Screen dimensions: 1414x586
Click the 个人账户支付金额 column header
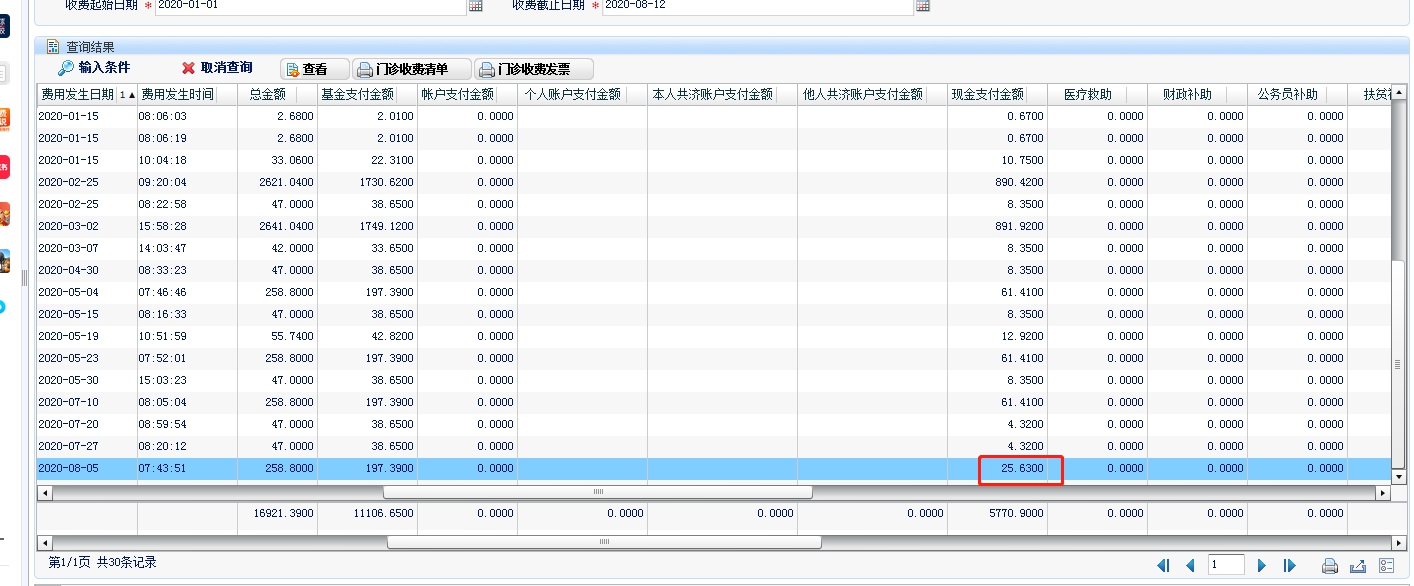click(582, 94)
